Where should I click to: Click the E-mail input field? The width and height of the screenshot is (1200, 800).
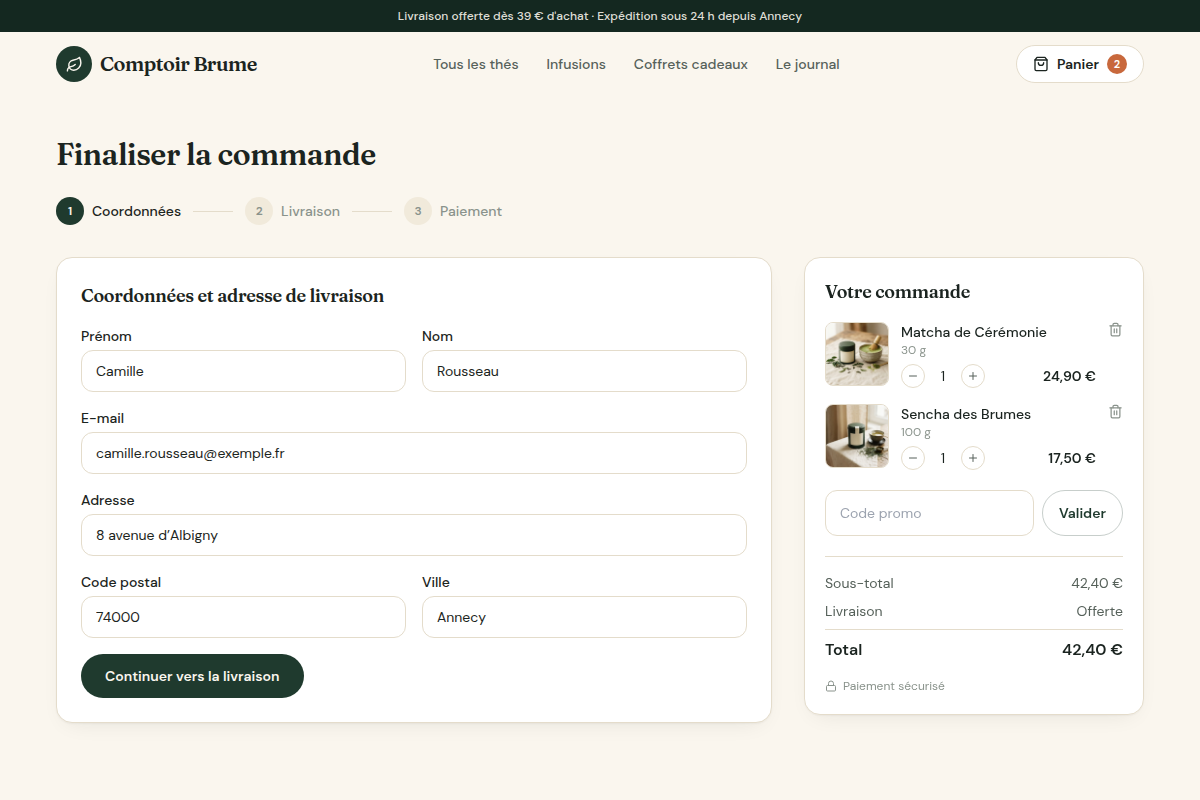[414, 453]
